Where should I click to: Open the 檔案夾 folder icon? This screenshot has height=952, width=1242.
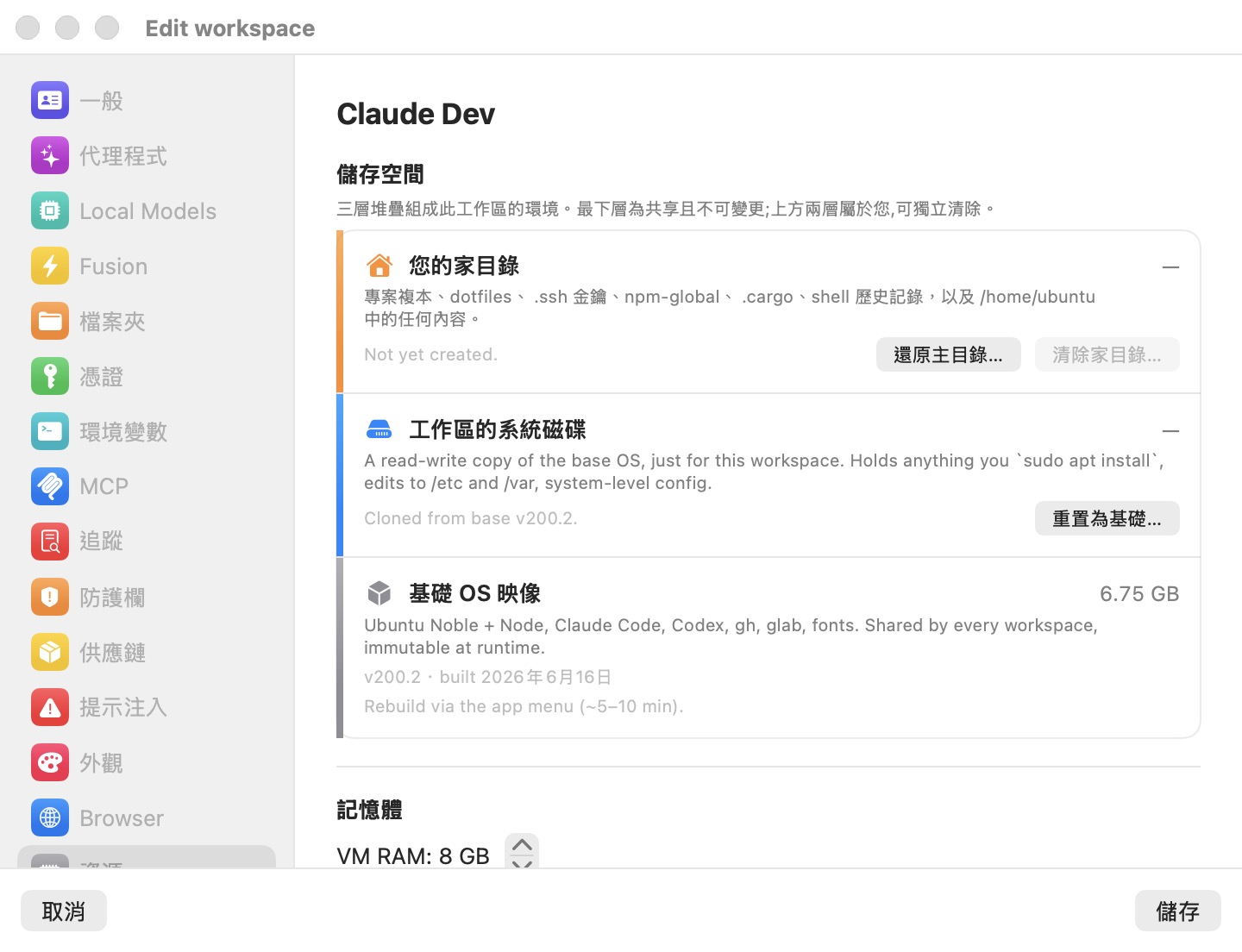click(x=50, y=322)
